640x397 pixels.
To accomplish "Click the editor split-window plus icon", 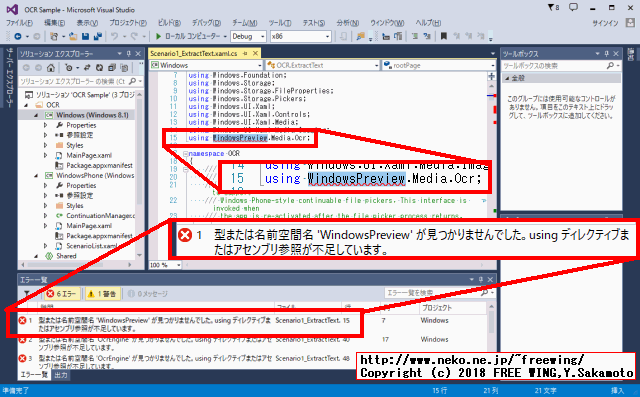I will click(491, 76).
